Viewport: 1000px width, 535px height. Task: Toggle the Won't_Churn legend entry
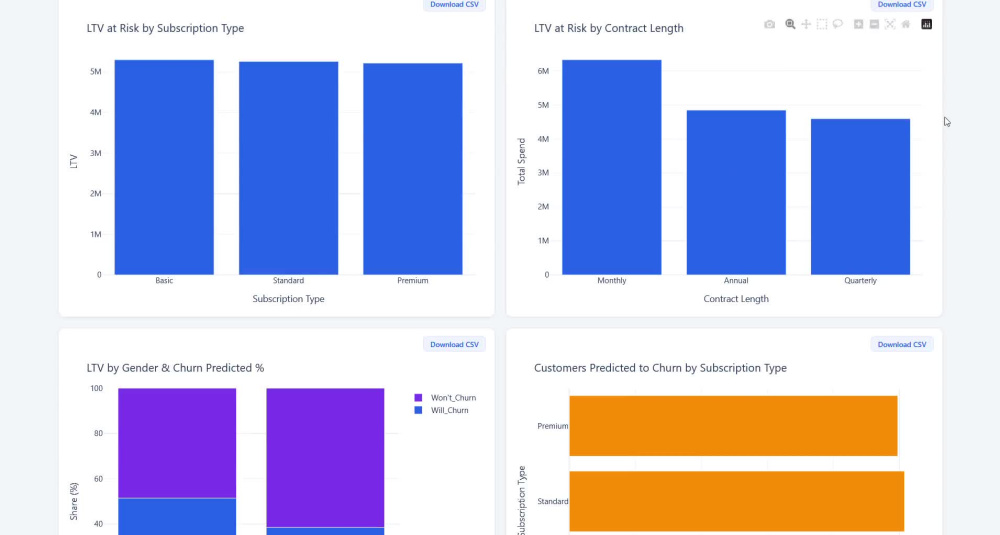[445, 398]
